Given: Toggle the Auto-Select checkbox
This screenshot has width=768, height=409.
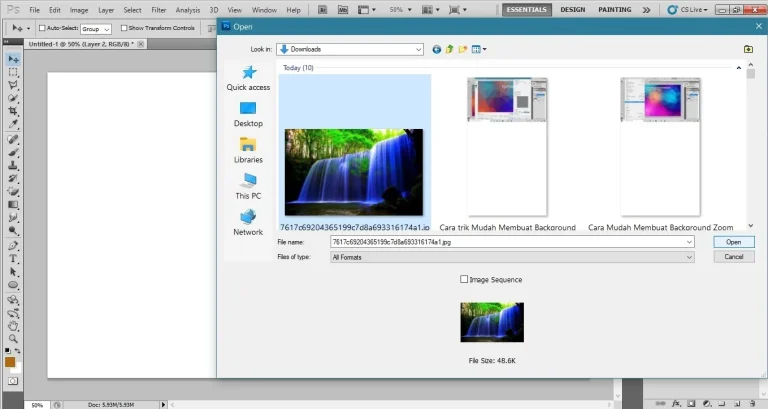Looking at the screenshot, I should point(42,27).
